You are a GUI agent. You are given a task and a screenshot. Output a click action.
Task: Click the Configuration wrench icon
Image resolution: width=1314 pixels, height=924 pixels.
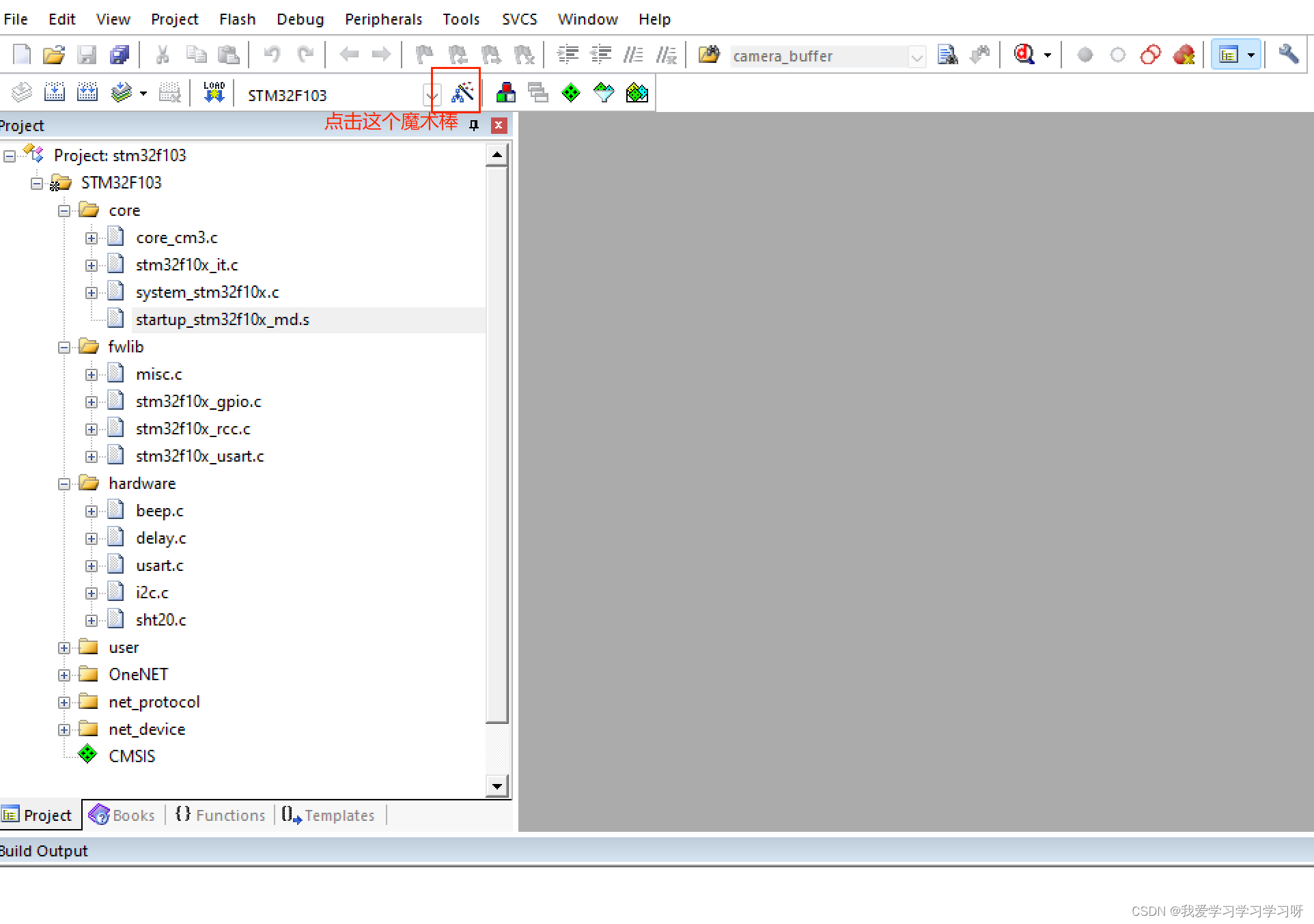(x=1288, y=55)
